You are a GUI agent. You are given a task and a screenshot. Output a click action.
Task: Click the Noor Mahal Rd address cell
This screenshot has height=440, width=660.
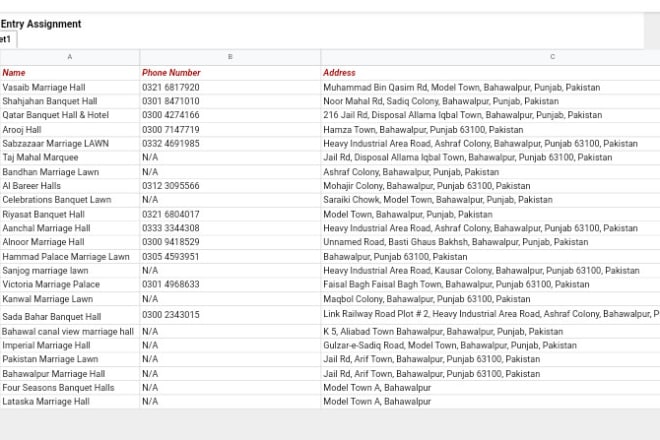490,101
